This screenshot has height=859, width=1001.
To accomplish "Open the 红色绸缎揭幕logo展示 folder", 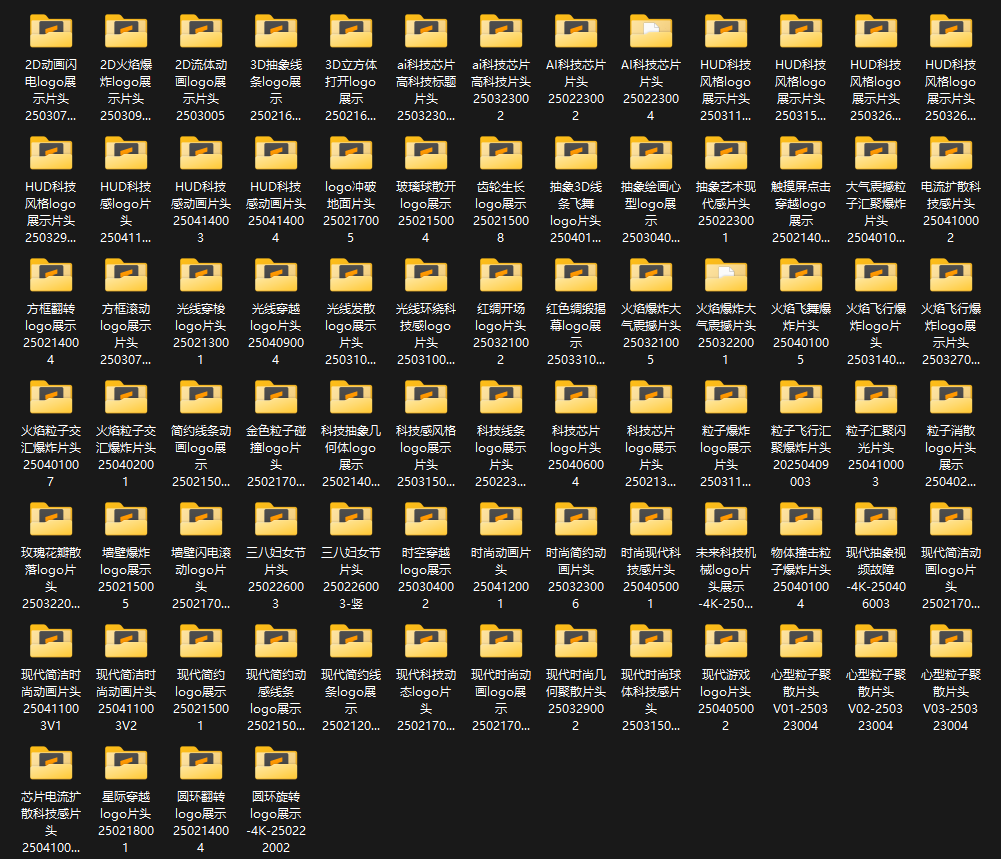I will [576, 276].
